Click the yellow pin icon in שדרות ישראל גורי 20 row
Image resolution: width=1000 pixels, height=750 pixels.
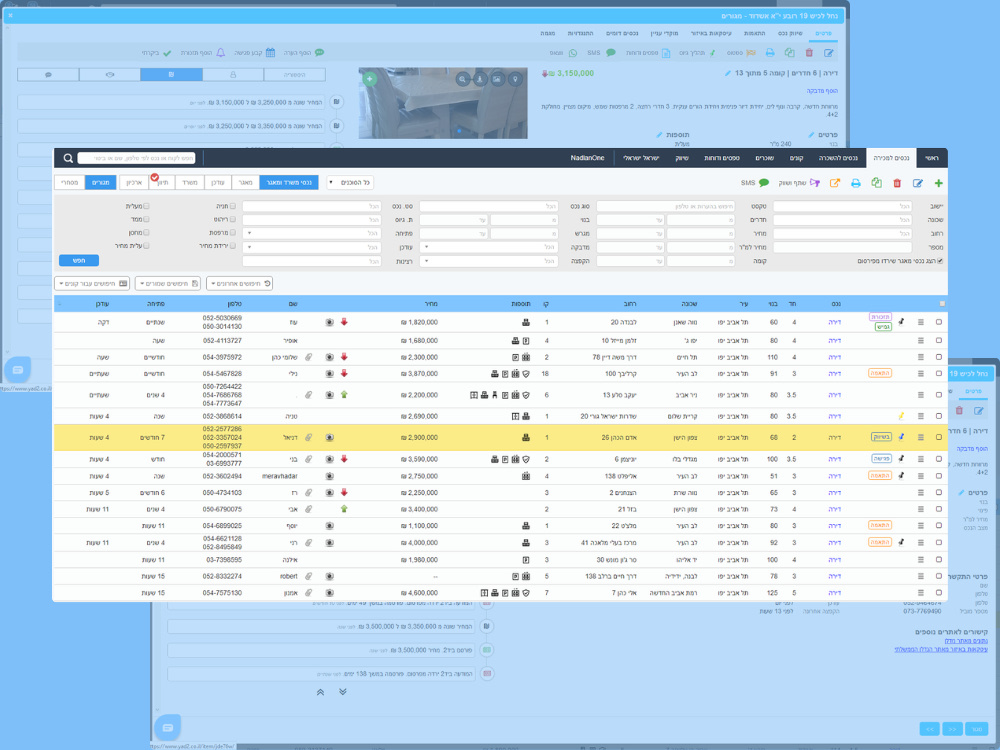[901, 416]
